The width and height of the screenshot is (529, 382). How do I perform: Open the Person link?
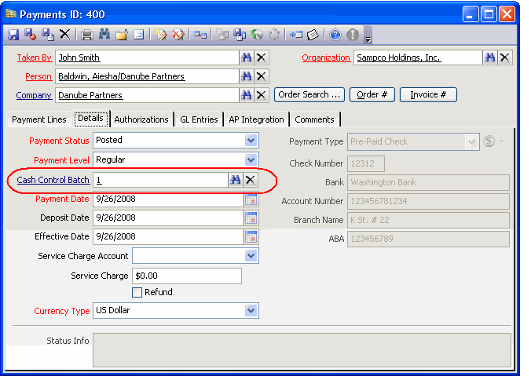coord(38,77)
